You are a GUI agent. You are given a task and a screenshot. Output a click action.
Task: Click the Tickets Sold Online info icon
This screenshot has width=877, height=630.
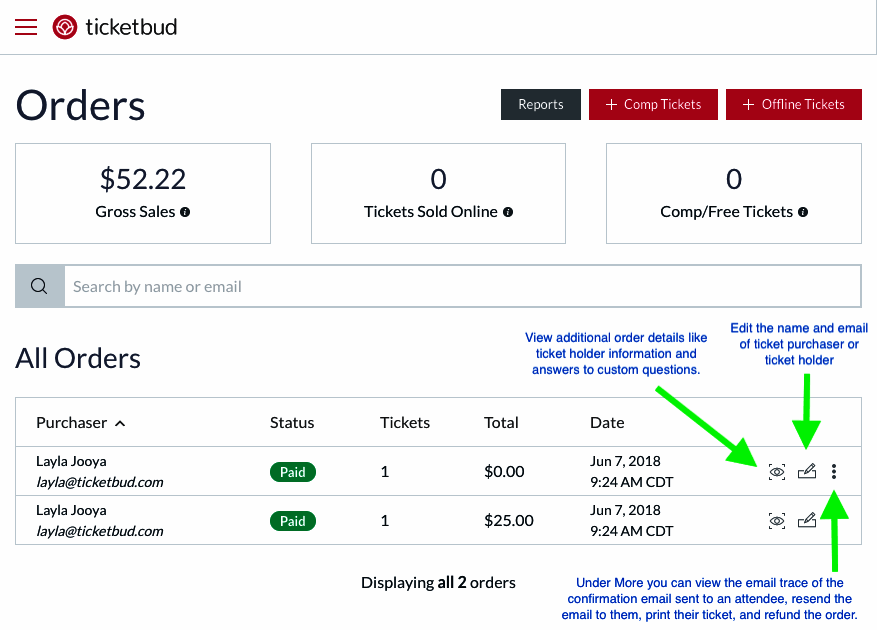pos(508,212)
